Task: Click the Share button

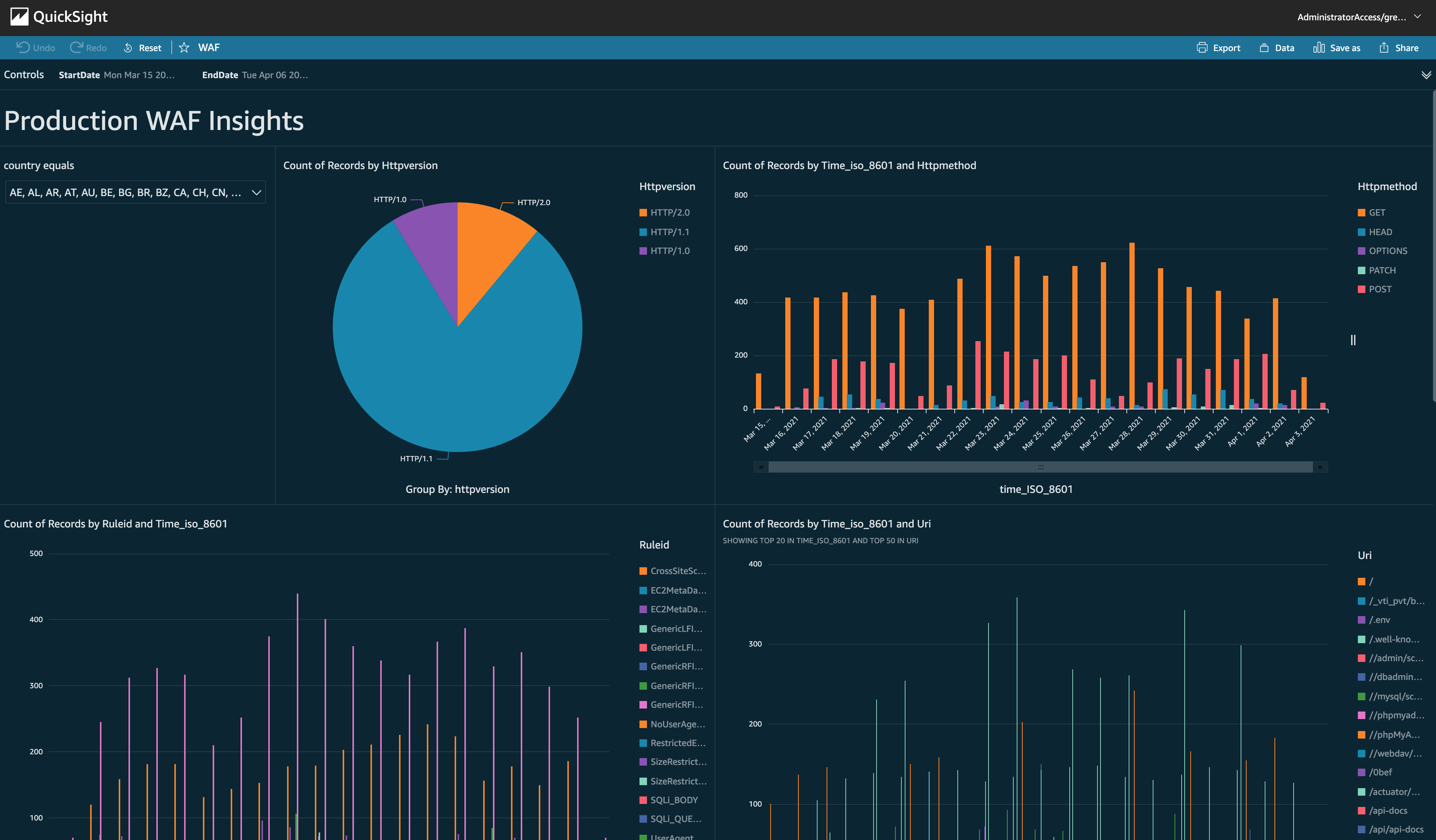Action: click(1398, 48)
